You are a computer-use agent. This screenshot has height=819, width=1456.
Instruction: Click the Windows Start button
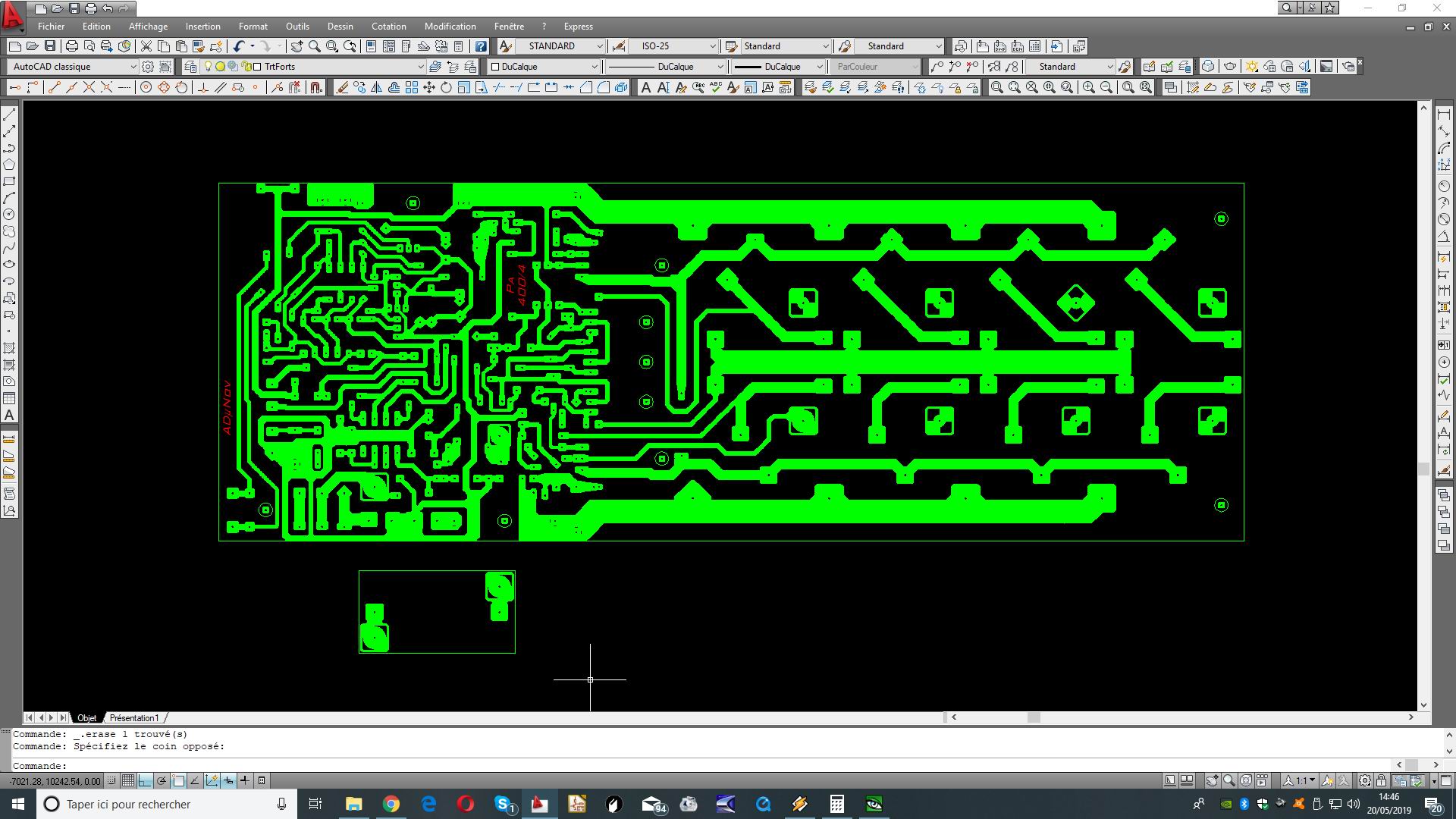coord(18,804)
